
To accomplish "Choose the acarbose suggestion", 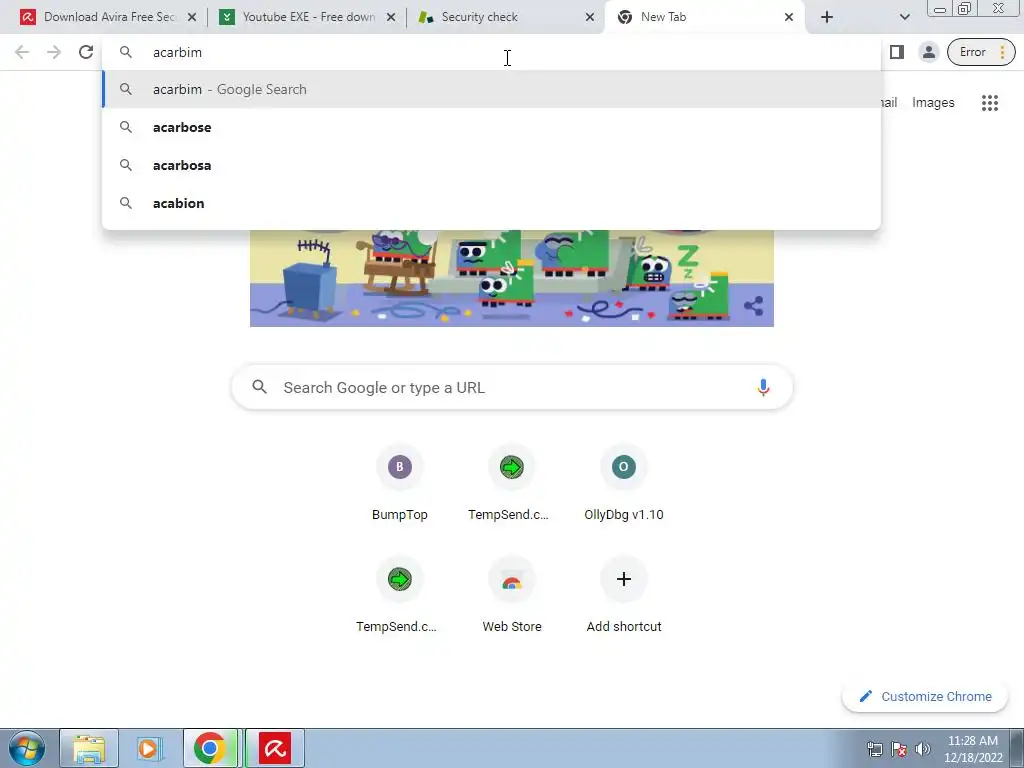I will tap(491, 127).
